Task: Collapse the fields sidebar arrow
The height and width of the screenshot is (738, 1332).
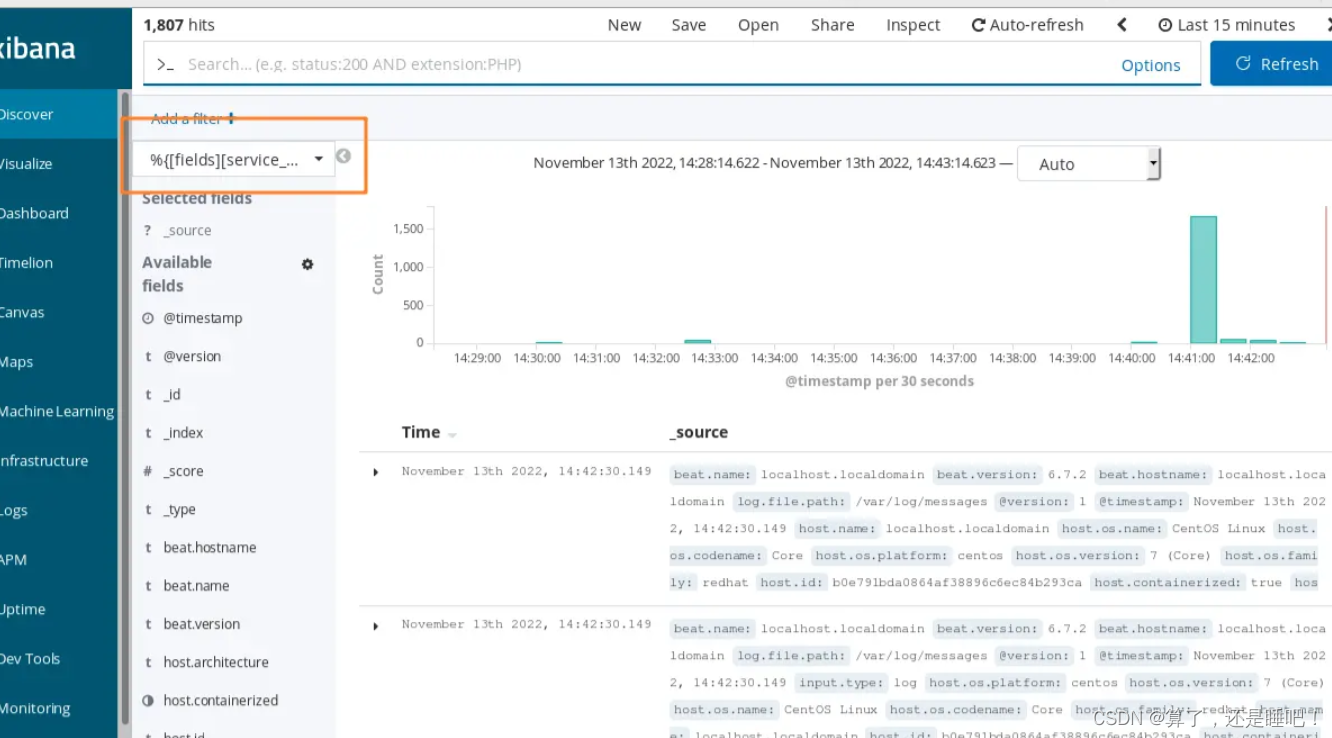Action: click(343, 156)
